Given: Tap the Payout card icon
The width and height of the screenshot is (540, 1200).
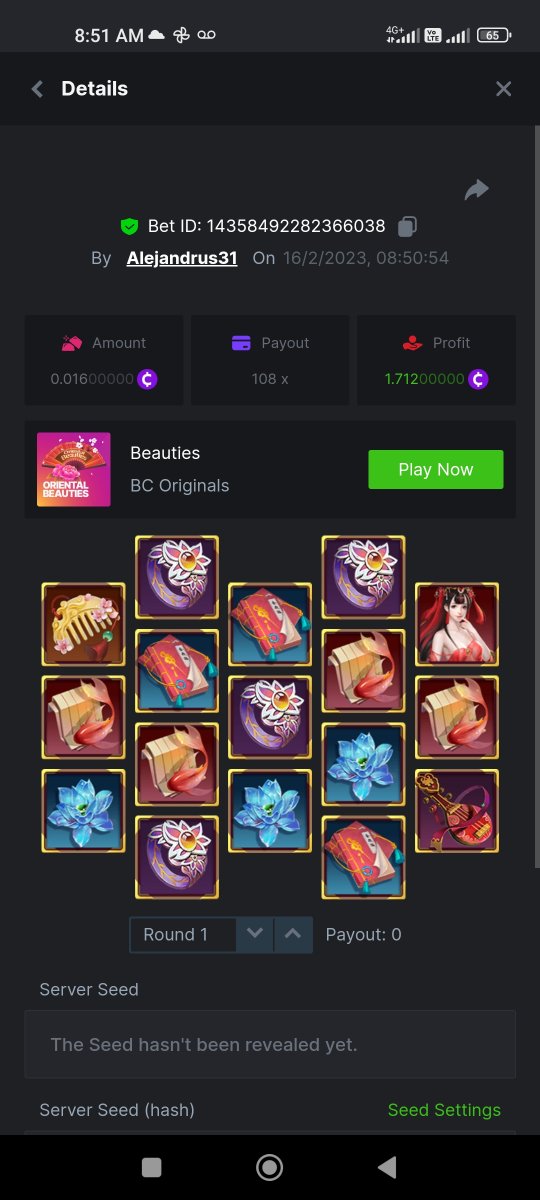Looking at the screenshot, I should tap(241, 343).
